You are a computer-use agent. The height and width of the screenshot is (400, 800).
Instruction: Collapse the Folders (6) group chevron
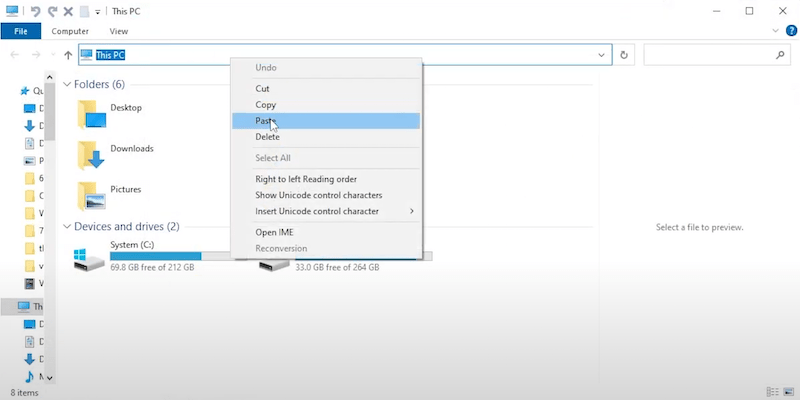point(67,84)
